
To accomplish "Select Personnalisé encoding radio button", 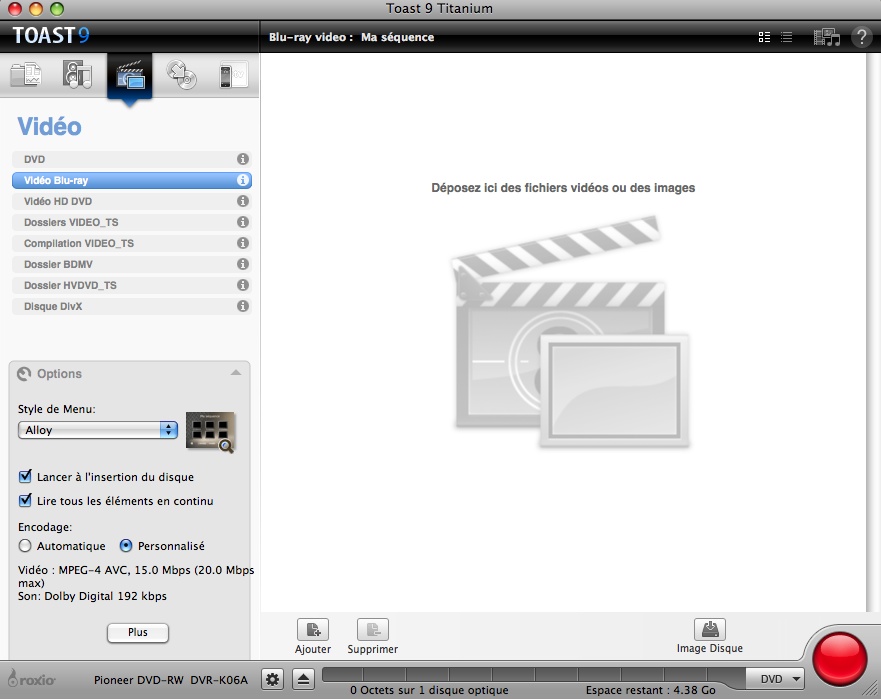I will click(x=126, y=546).
